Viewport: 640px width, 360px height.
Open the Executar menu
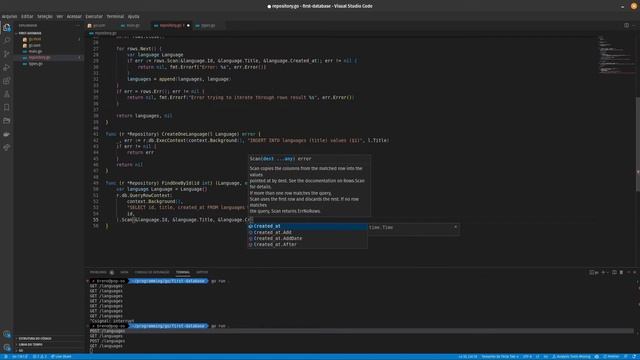coord(94,16)
